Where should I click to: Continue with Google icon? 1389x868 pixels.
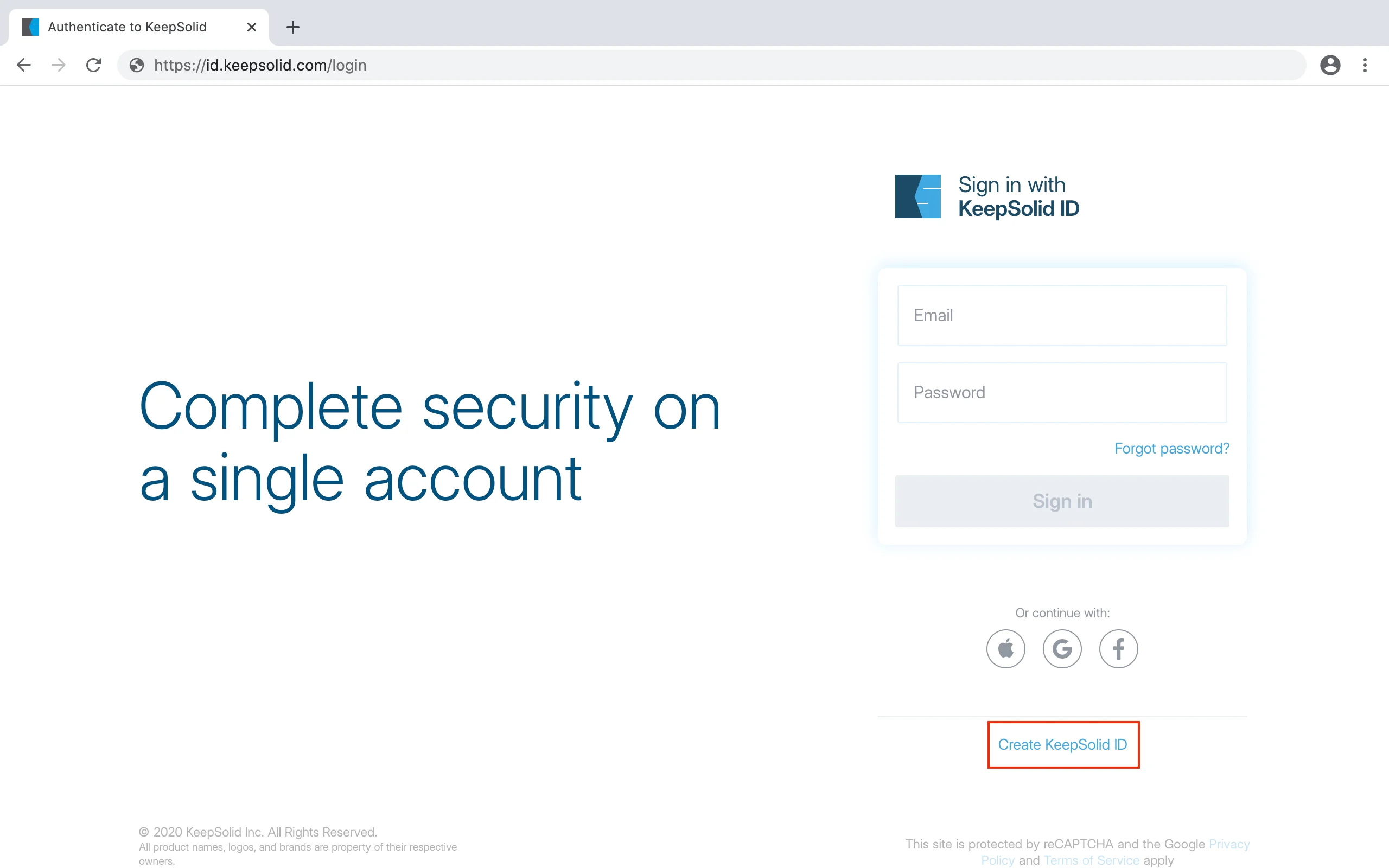[x=1062, y=649]
